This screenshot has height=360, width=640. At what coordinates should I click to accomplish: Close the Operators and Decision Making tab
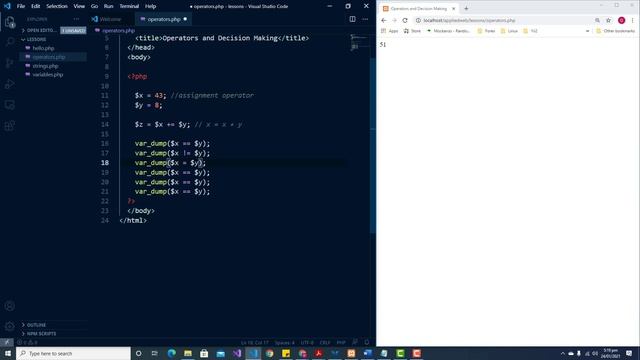pyautogui.click(x=453, y=8)
